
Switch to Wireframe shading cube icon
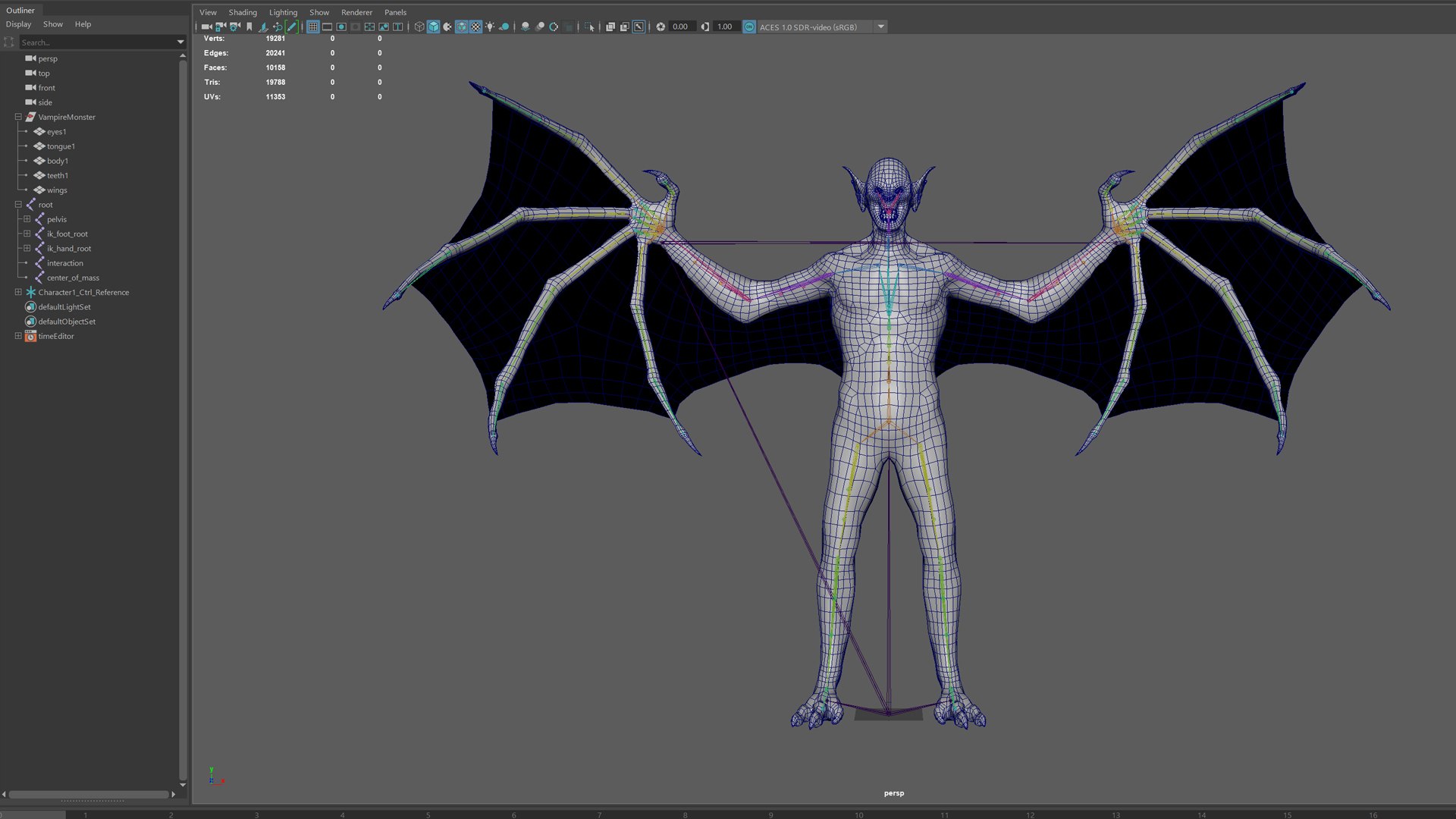pos(419,27)
